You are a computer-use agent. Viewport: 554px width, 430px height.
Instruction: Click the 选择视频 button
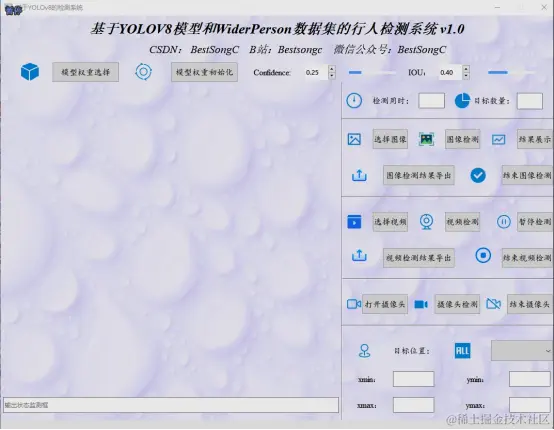click(x=390, y=222)
